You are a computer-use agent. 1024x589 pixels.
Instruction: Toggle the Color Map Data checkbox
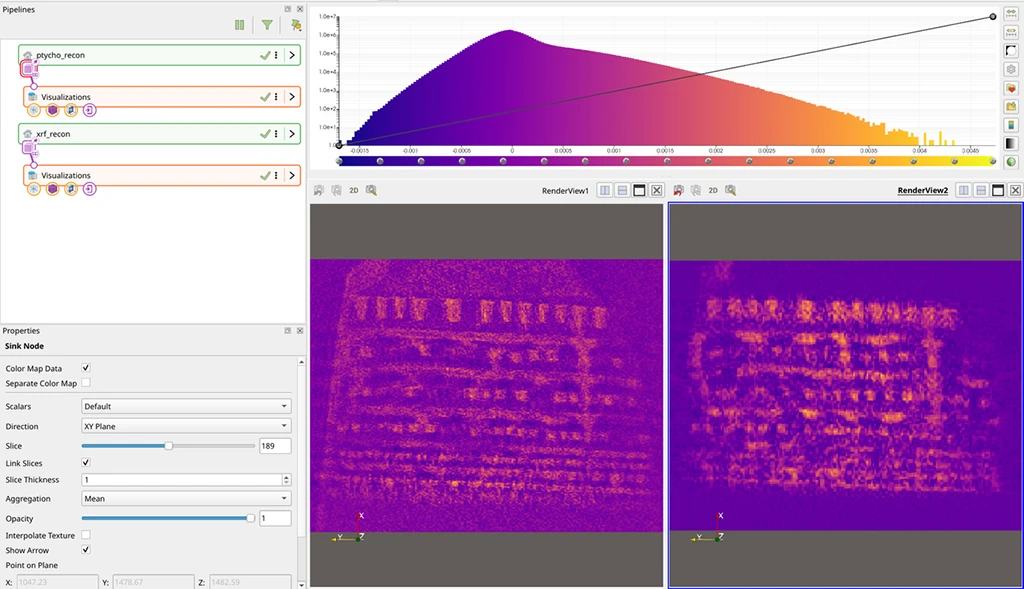pos(86,368)
